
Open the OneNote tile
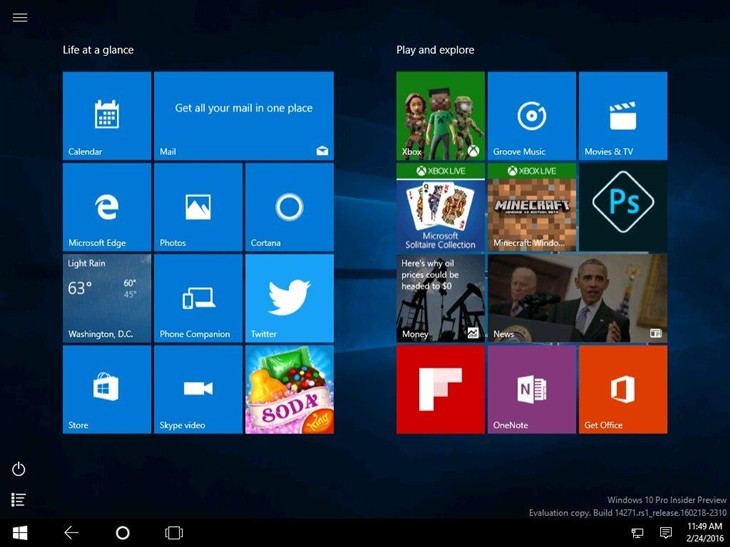coord(531,389)
